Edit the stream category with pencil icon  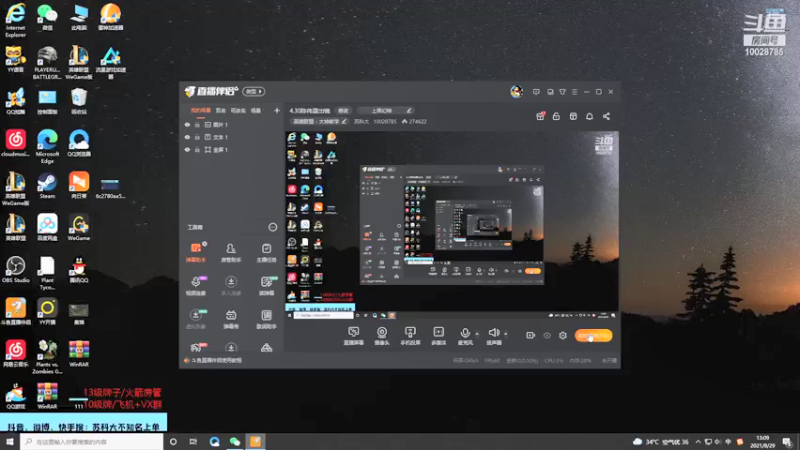pyautogui.click(x=344, y=121)
